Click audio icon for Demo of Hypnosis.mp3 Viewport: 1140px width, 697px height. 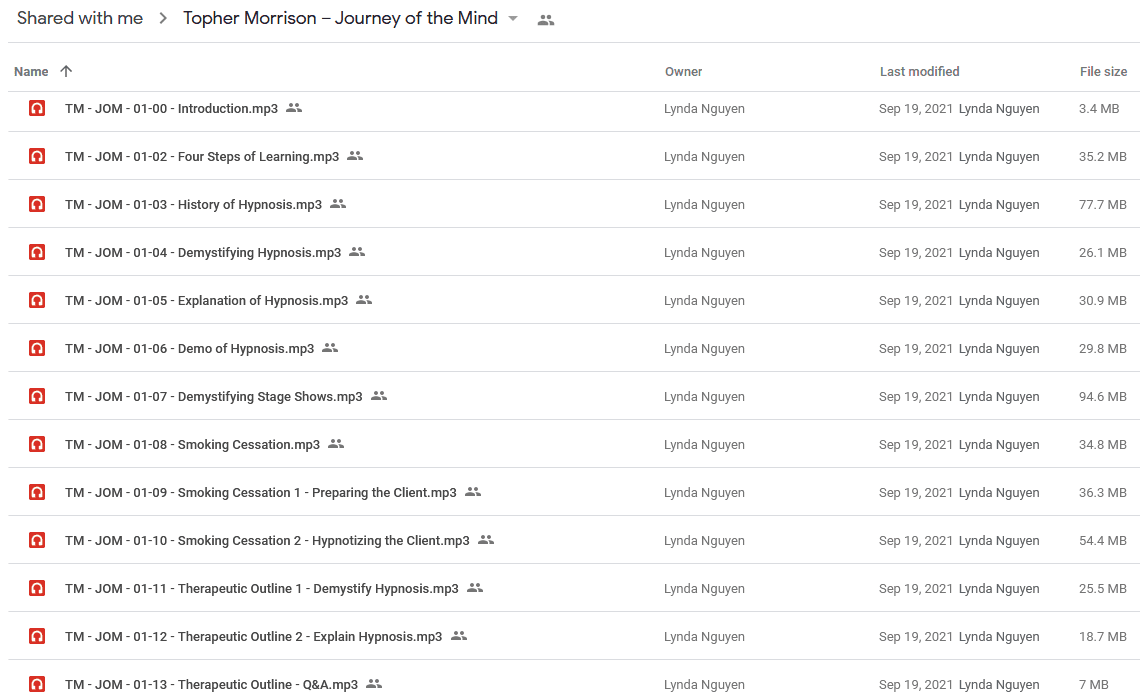point(37,348)
